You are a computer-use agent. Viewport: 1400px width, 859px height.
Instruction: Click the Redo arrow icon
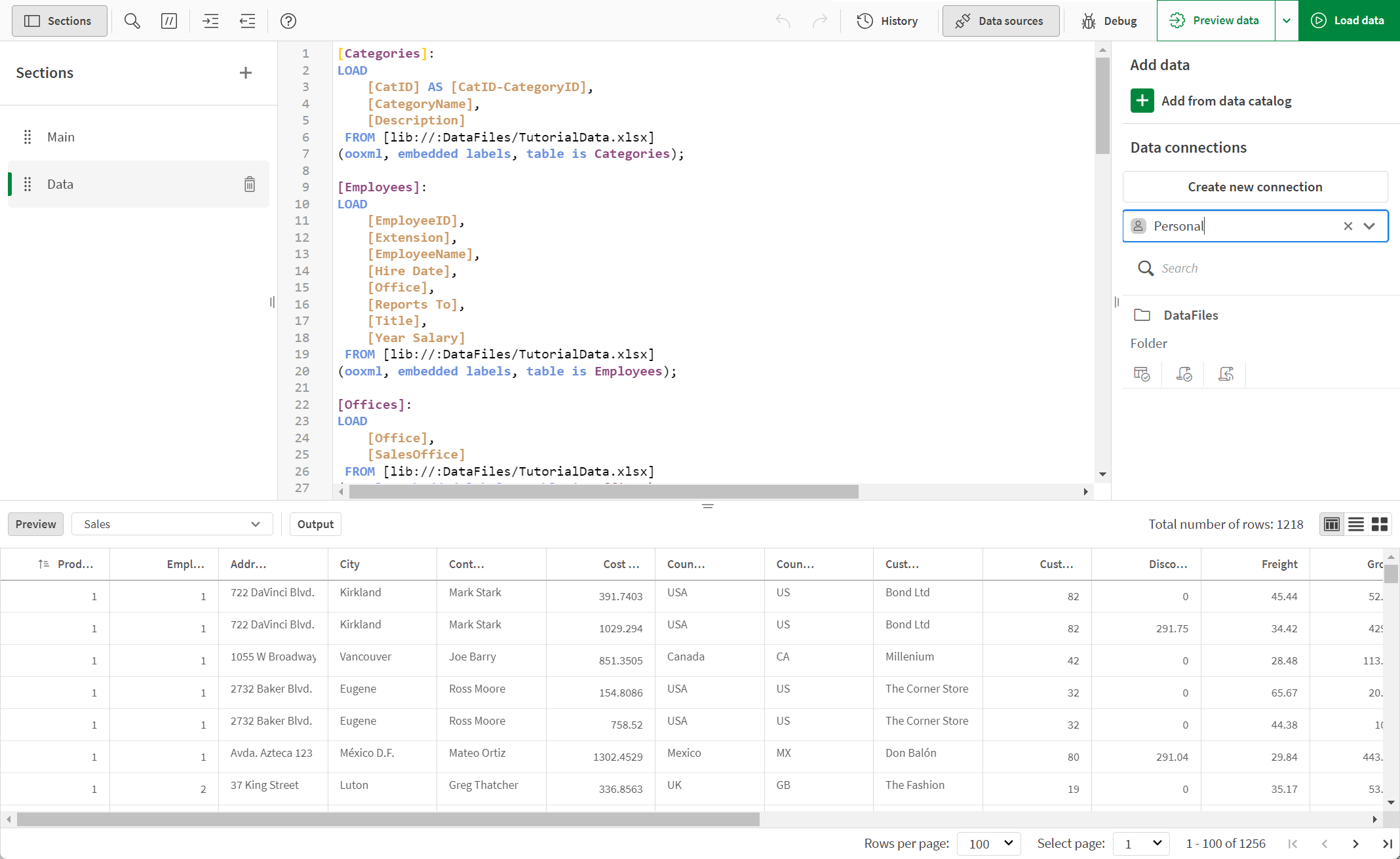(x=821, y=20)
